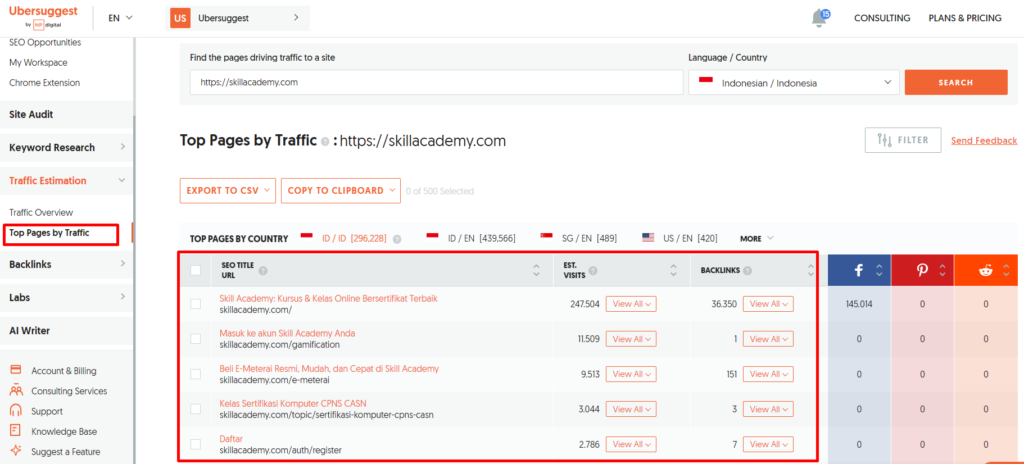This screenshot has width=1024, height=464.
Task: Open CONSULTING in the top navigation
Action: [x=882, y=18]
